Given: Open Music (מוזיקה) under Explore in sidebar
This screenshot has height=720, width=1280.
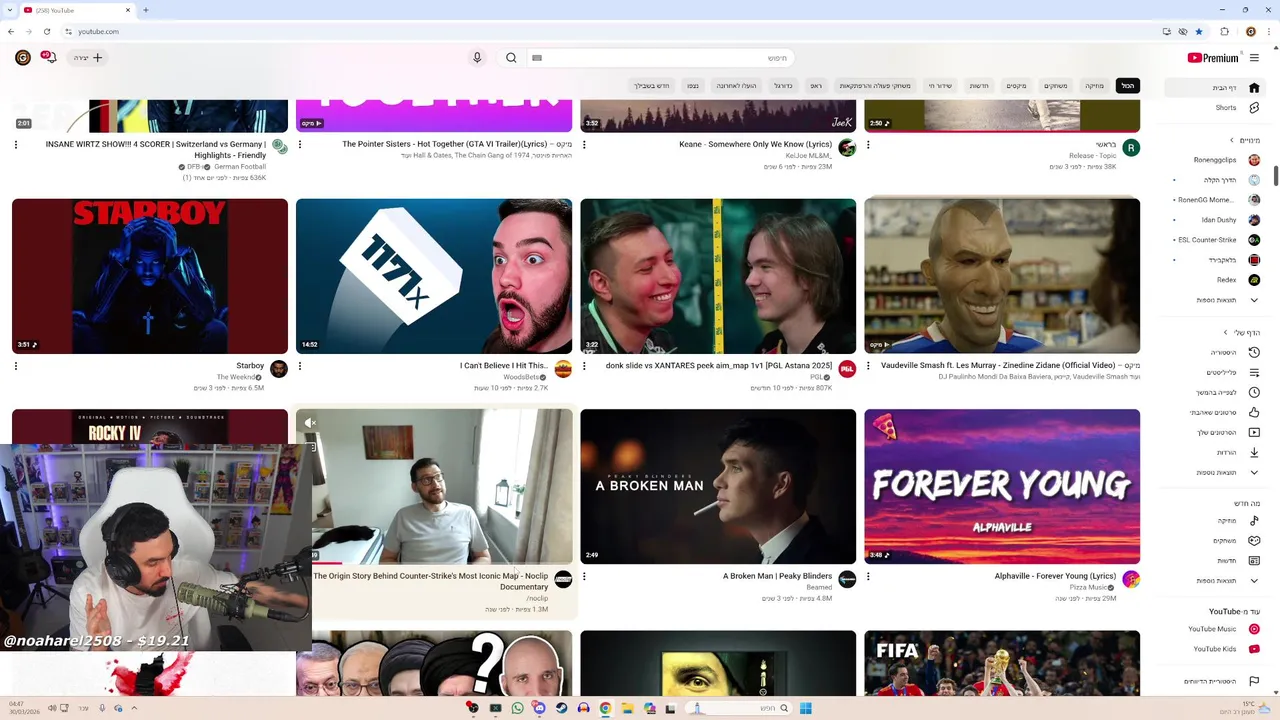Looking at the screenshot, I should click(x=1226, y=521).
